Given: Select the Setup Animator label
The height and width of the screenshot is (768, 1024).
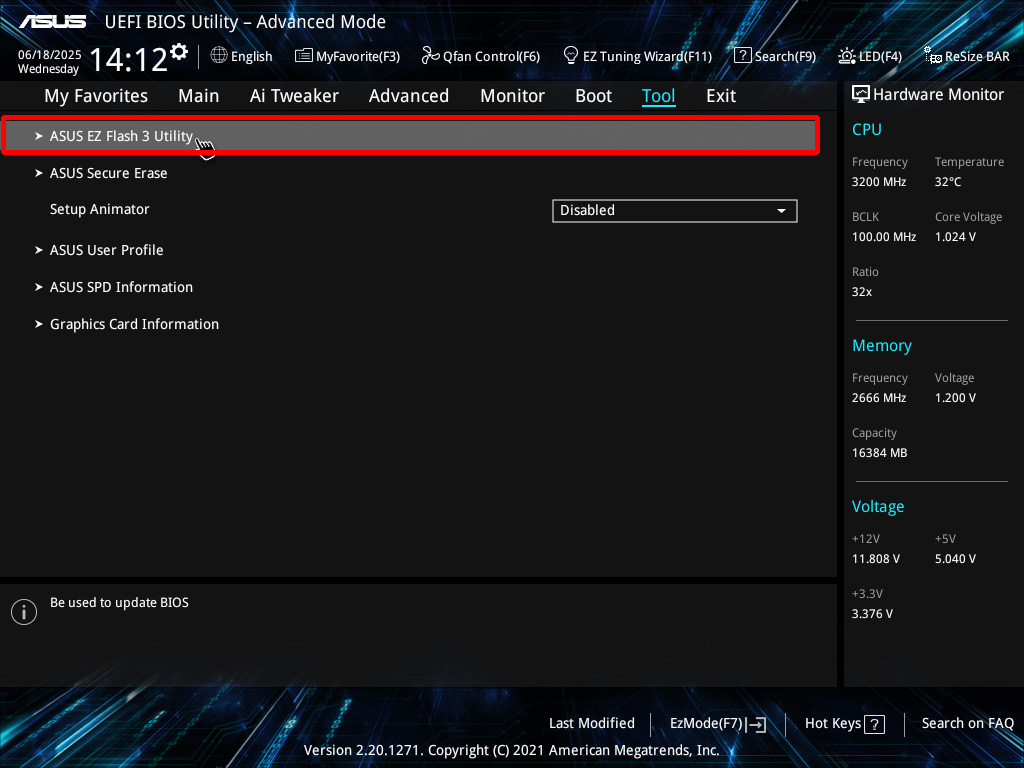Looking at the screenshot, I should click(100, 209).
